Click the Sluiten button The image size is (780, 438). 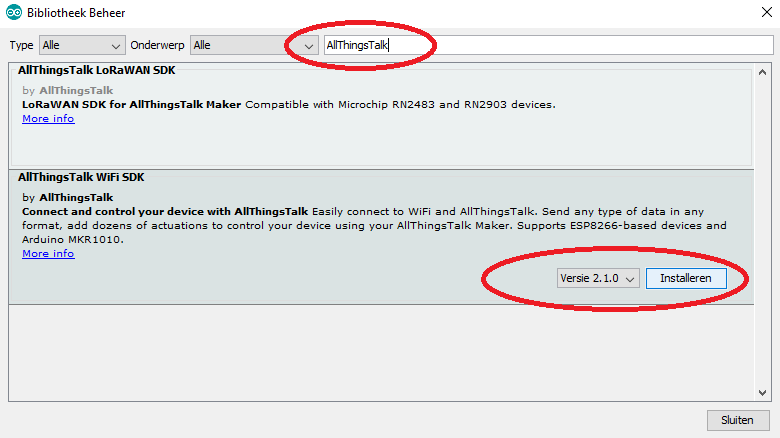click(x=737, y=419)
